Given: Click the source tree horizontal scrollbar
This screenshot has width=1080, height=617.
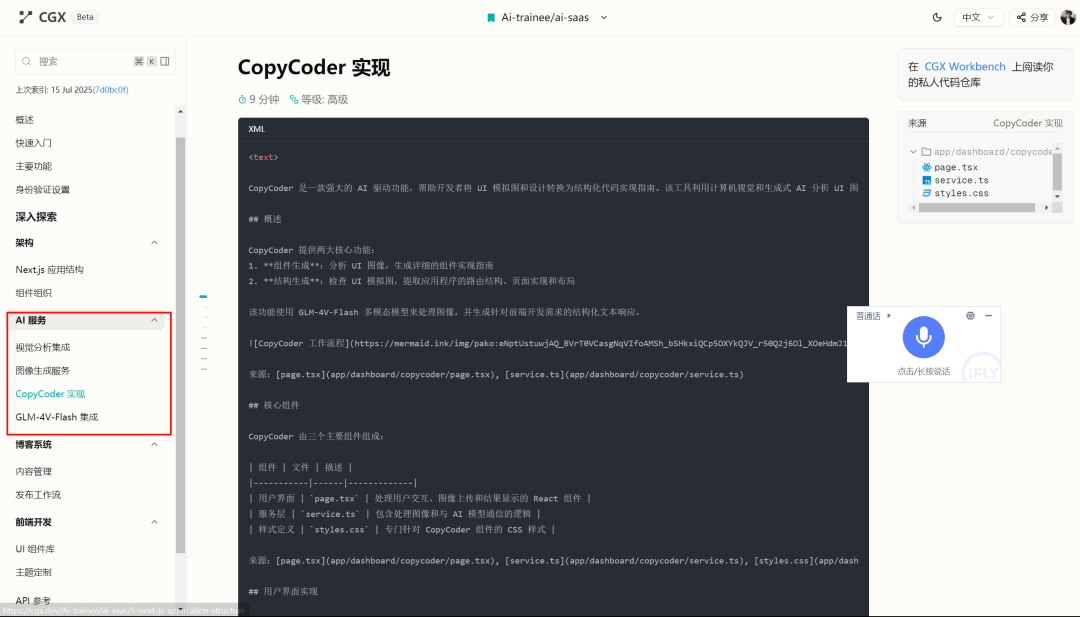Looking at the screenshot, I should tap(977, 207).
